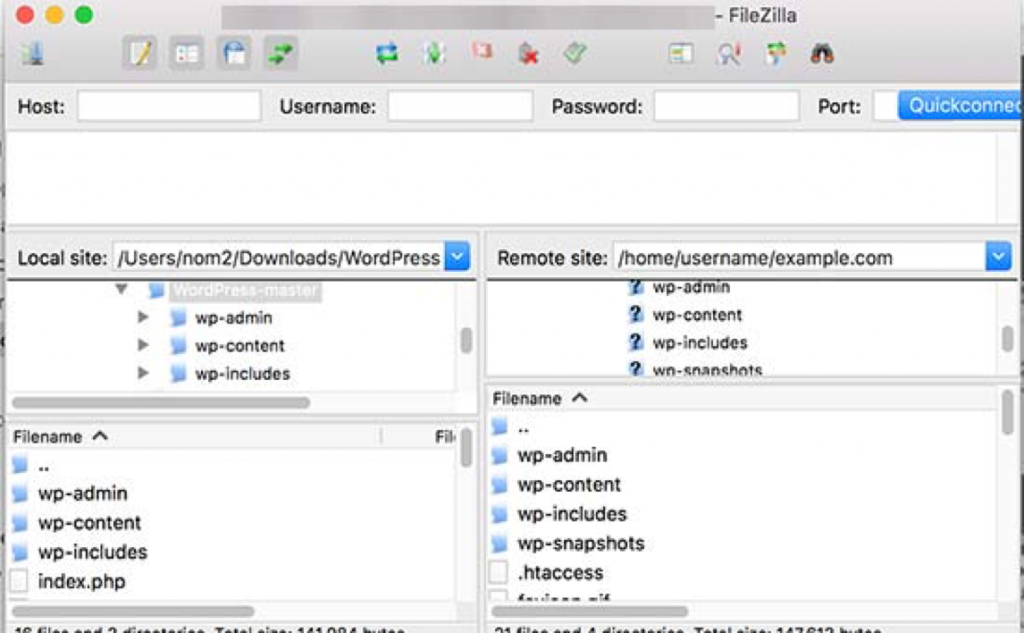Toggle processing of transfer queue

pyautogui.click(x=434, y=54)
